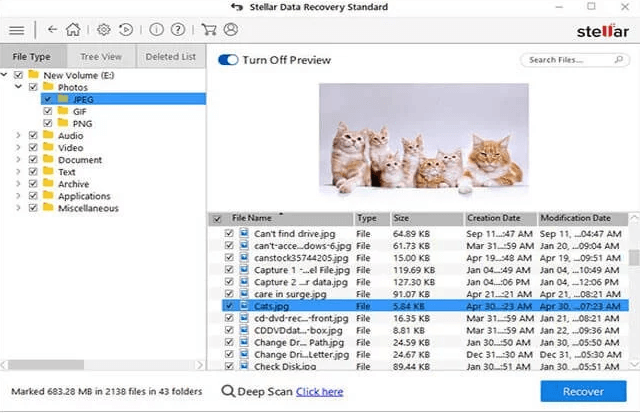Uncheck the Cats.jpg file checkbox

229,306
